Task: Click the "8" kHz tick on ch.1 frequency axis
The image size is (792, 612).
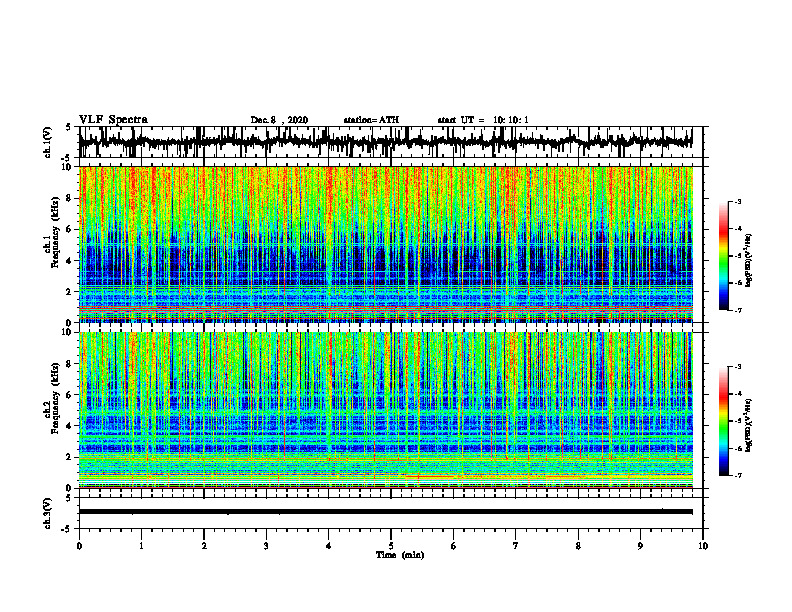Action: pyautogui.click(x=70, y=198)
